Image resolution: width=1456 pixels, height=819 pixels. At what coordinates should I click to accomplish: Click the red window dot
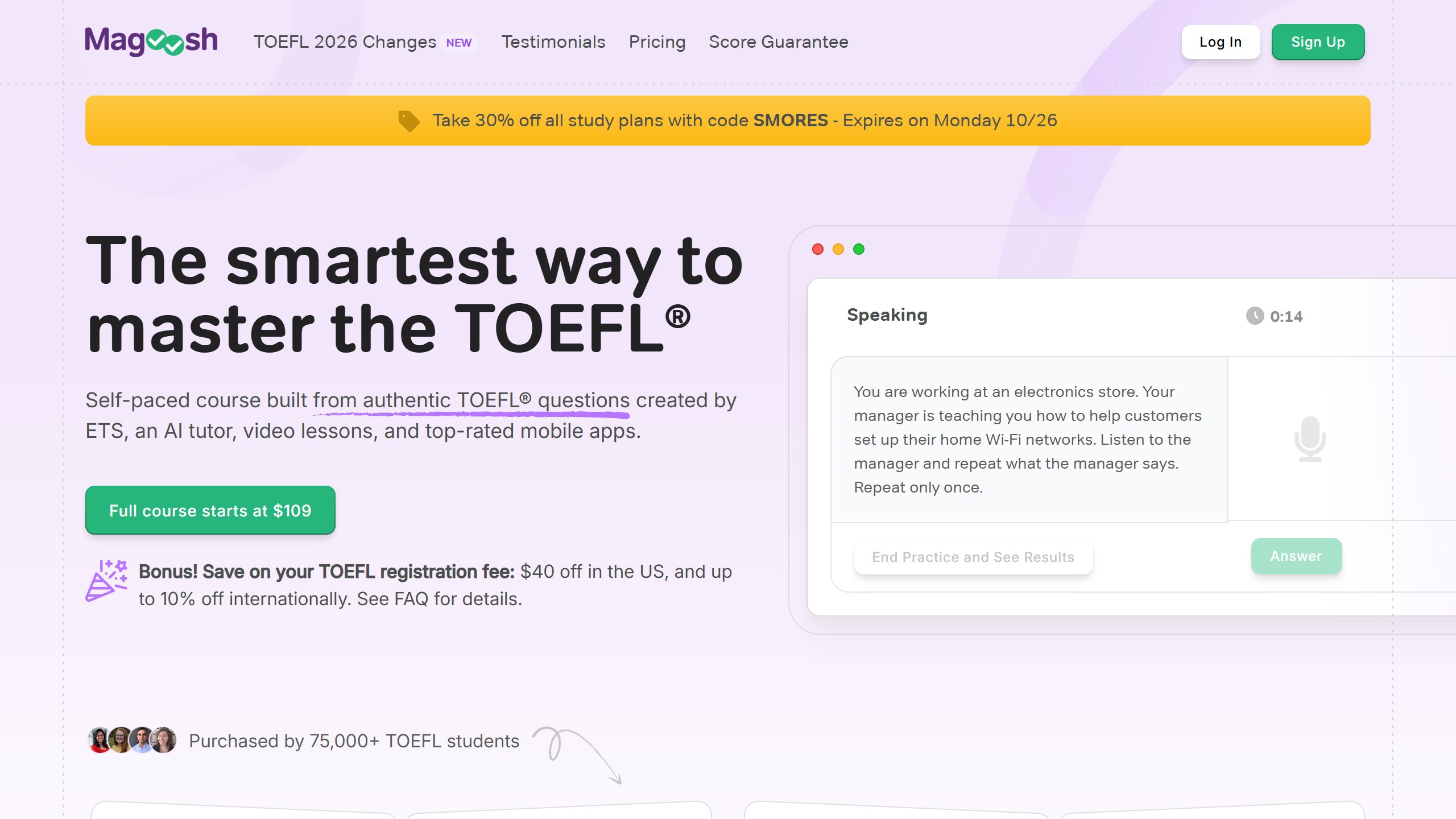pyautogui.click(x=818, y=249)
